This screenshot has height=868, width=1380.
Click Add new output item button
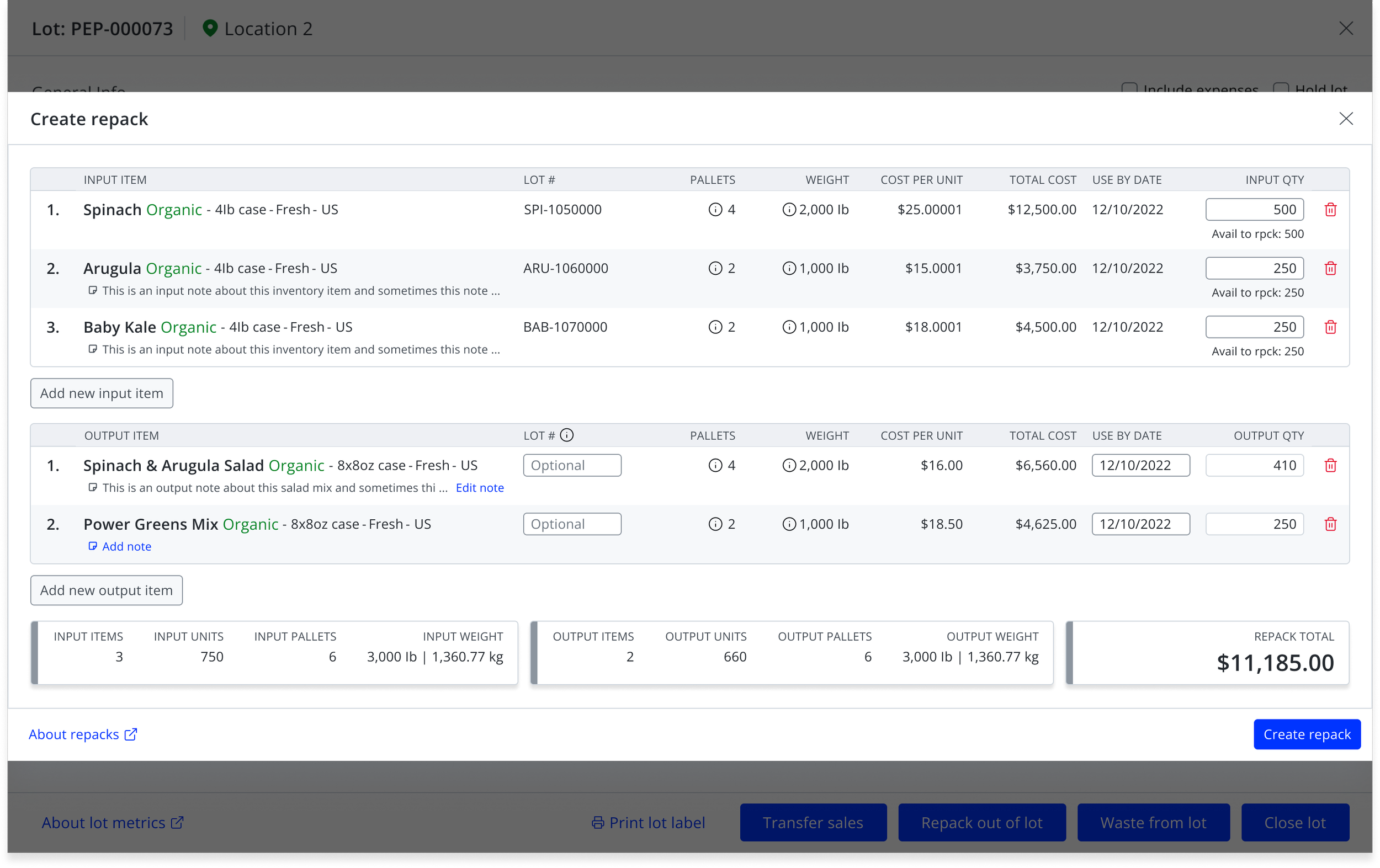point(106,590)
